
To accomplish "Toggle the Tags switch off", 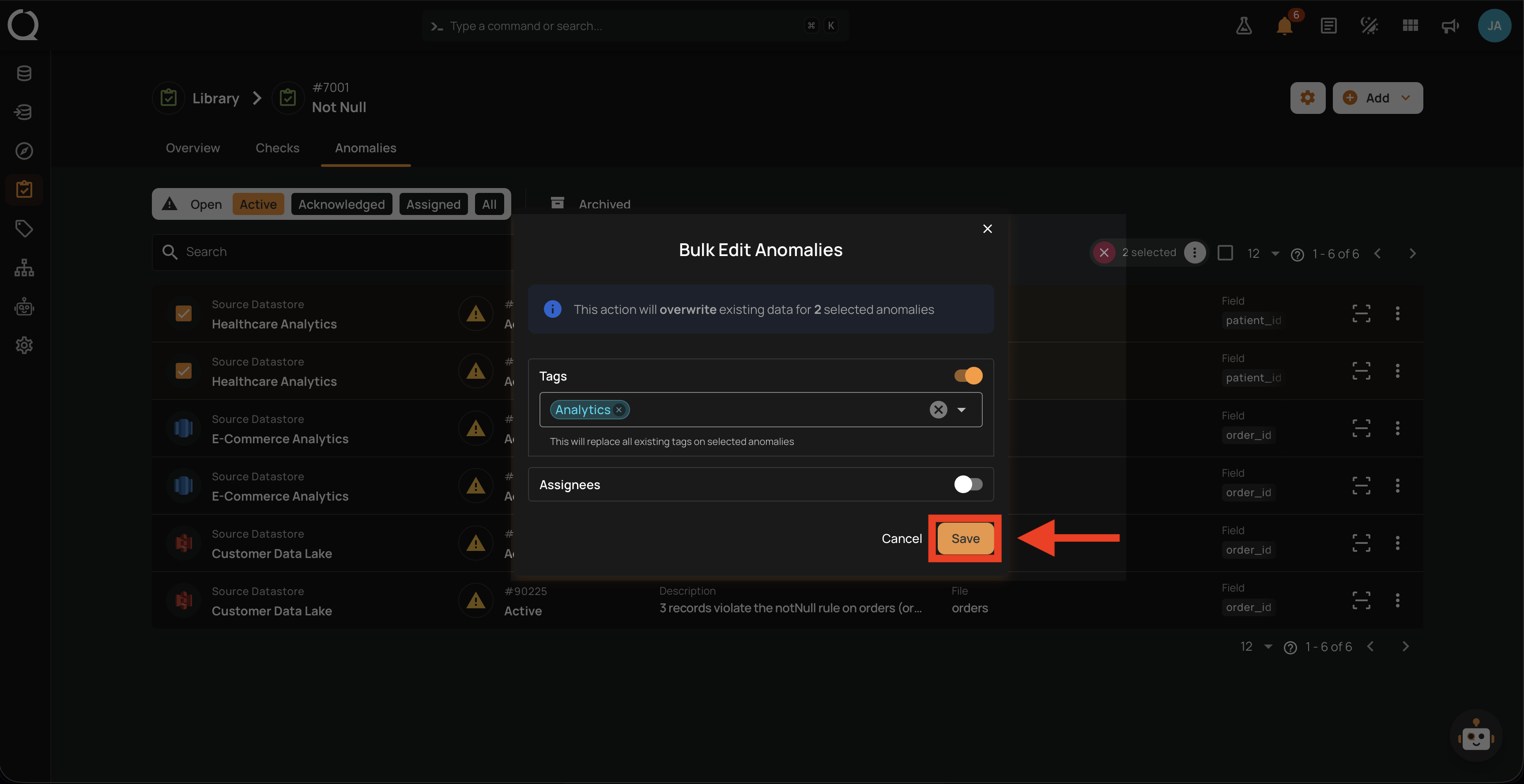I will (x=969, y=376).
